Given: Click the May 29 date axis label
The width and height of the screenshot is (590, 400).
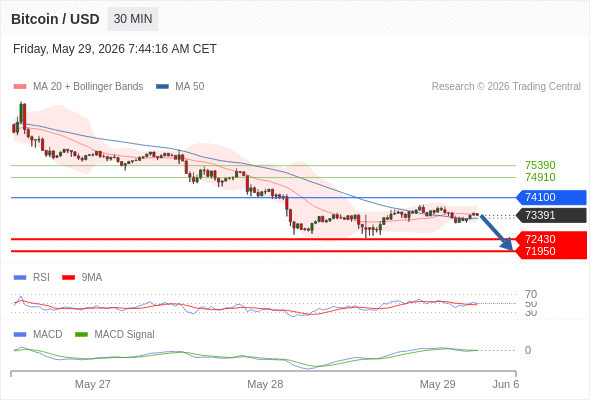Looking at the screenshot, I should click(x=437, y=384).
